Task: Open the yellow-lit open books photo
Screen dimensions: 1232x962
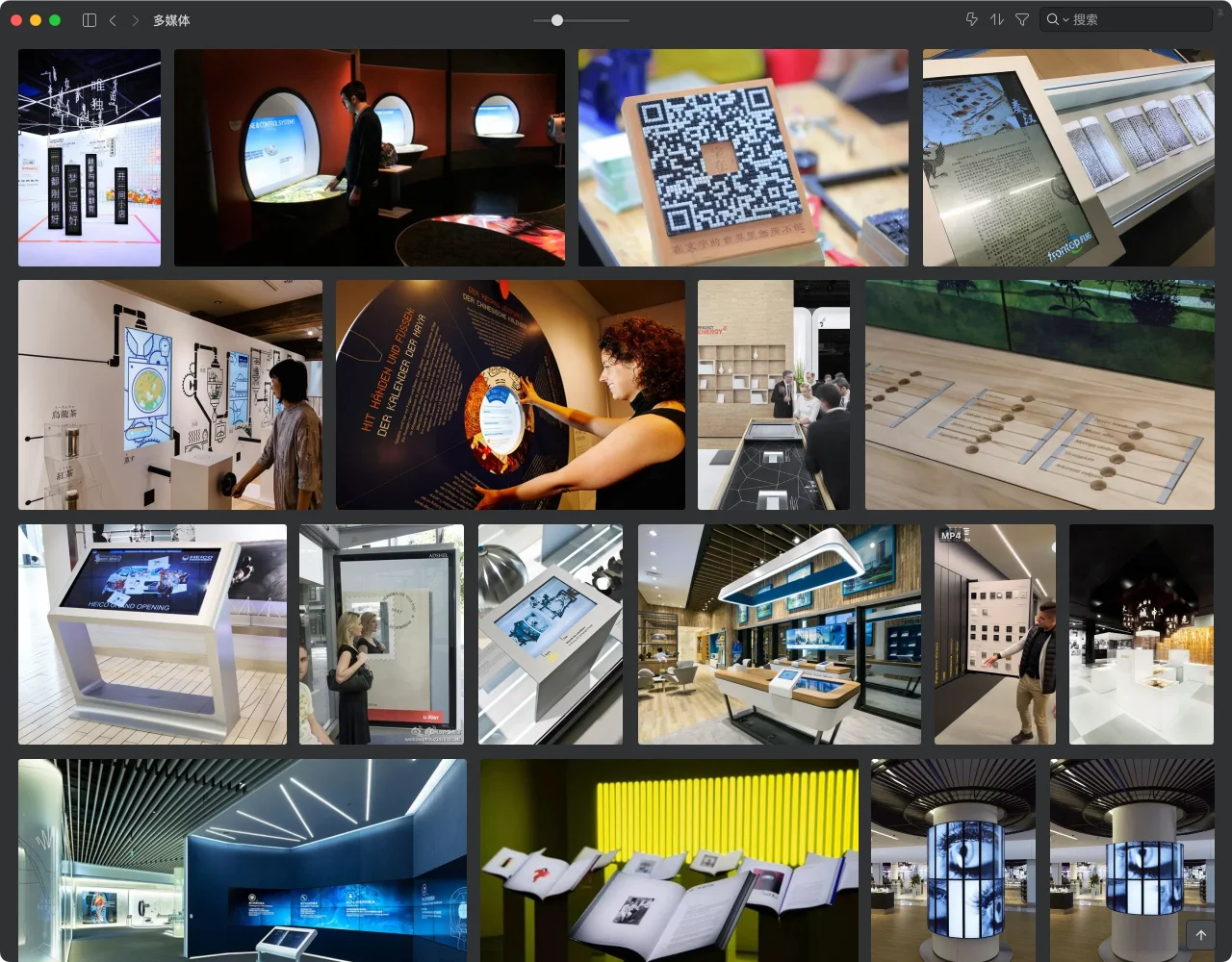Action: [x=669, y=861]
